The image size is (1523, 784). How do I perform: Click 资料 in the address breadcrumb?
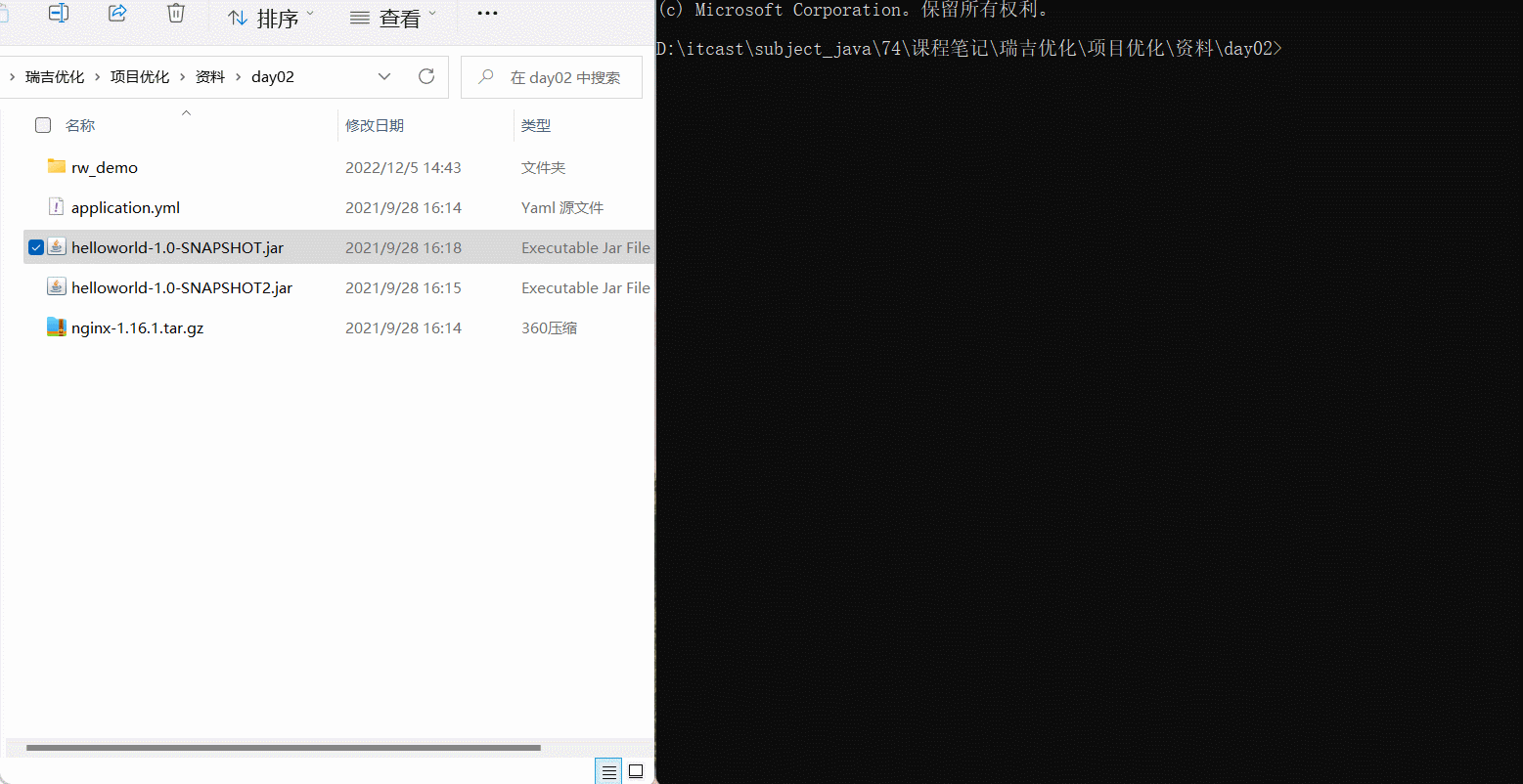tap(210, 77)
